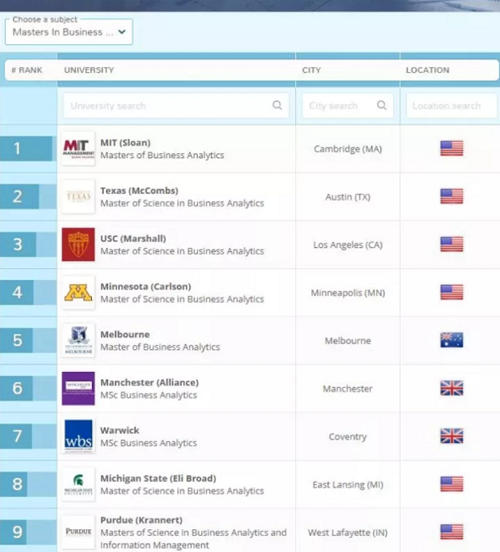
Task: Click the University search magnifier icon
Action: 277,105
